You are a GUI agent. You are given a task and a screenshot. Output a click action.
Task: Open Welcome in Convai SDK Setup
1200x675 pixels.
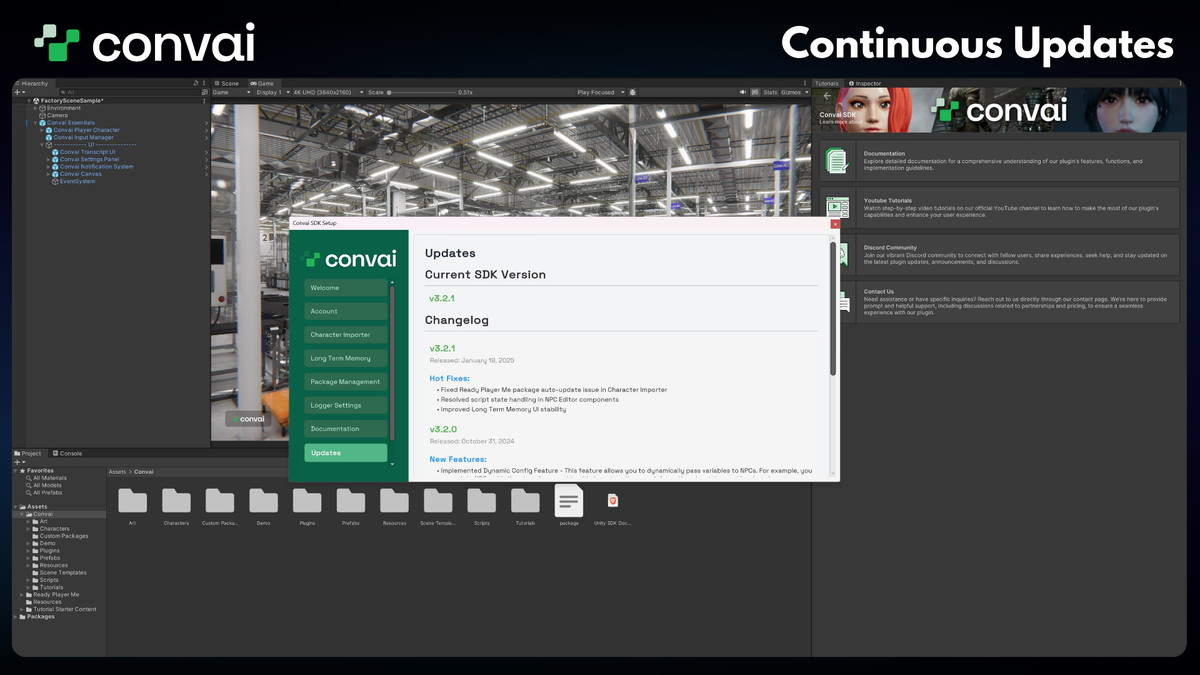tap(346, 288)
